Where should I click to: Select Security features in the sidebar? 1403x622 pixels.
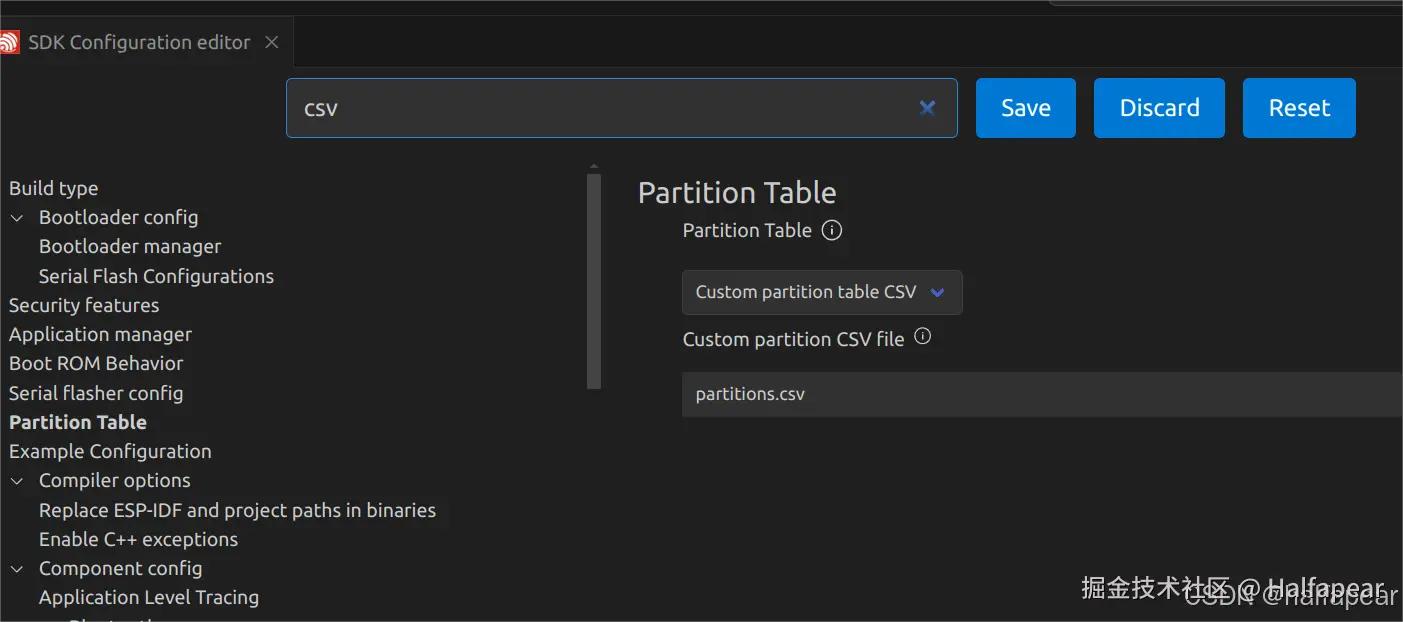coord(84,305)
